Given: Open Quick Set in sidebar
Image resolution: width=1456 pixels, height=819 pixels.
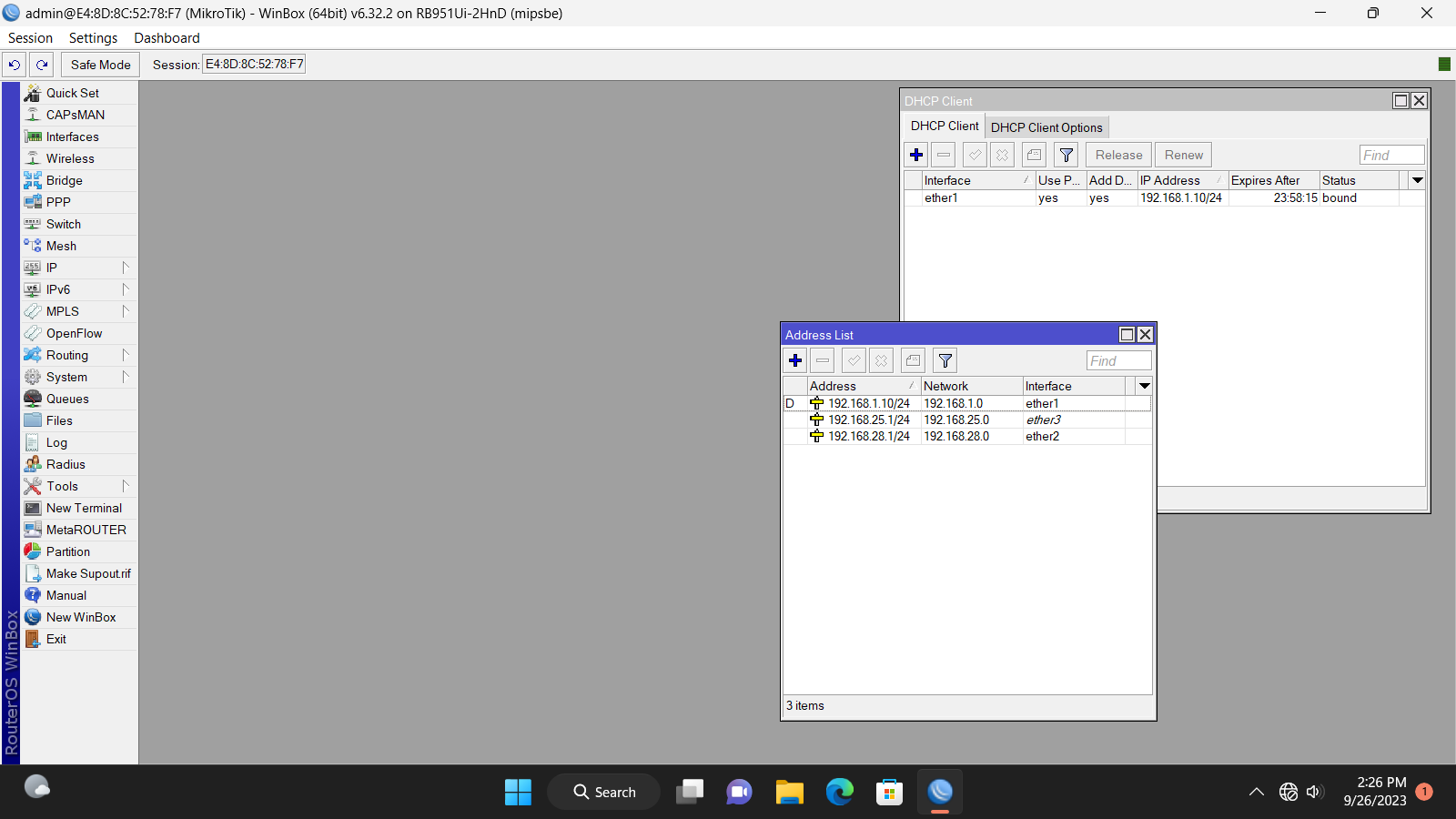Looking at the screenshot, I should point(79,93).
